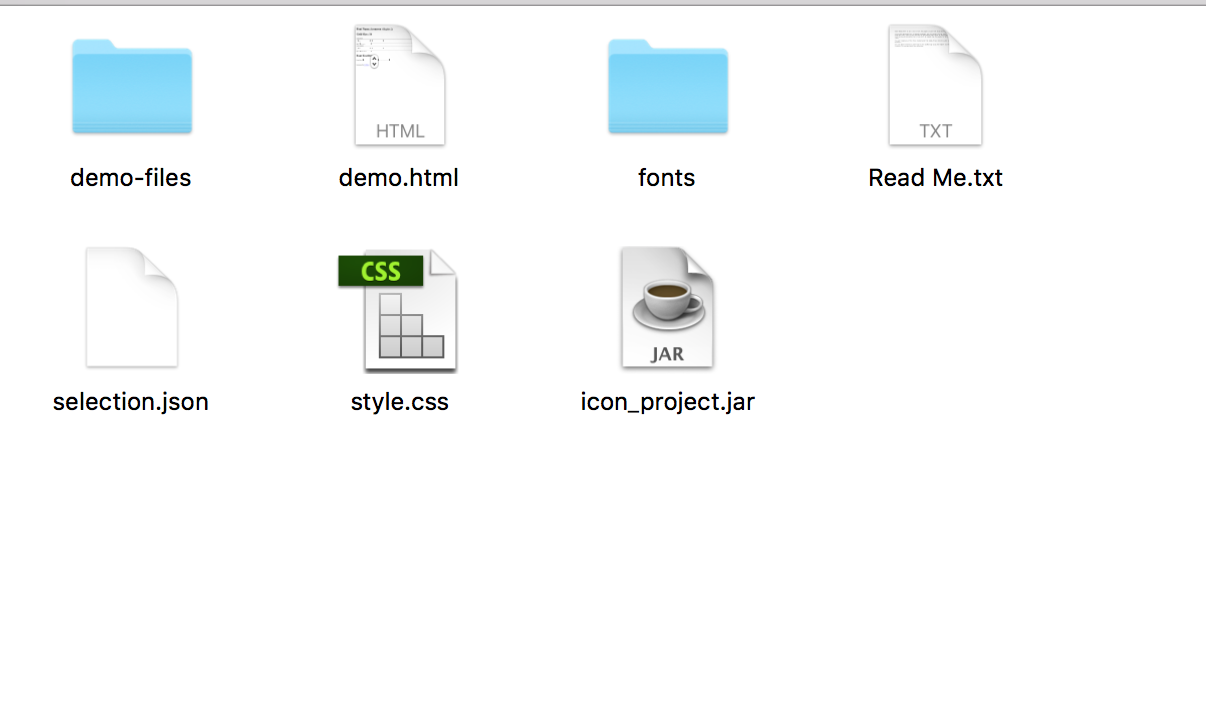Click the 'icon_project.jar' file name
The image size is (1206, 702).
667,402
